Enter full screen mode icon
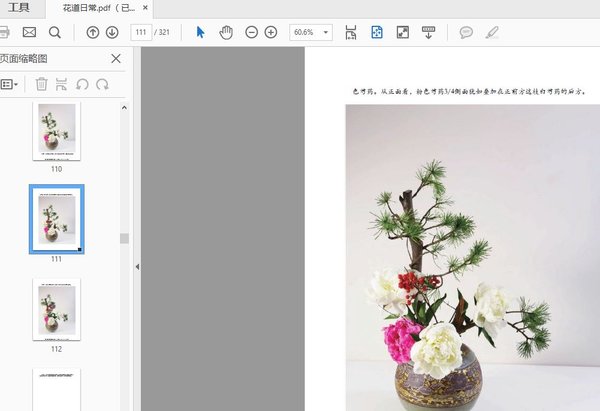 coord(403,33)
